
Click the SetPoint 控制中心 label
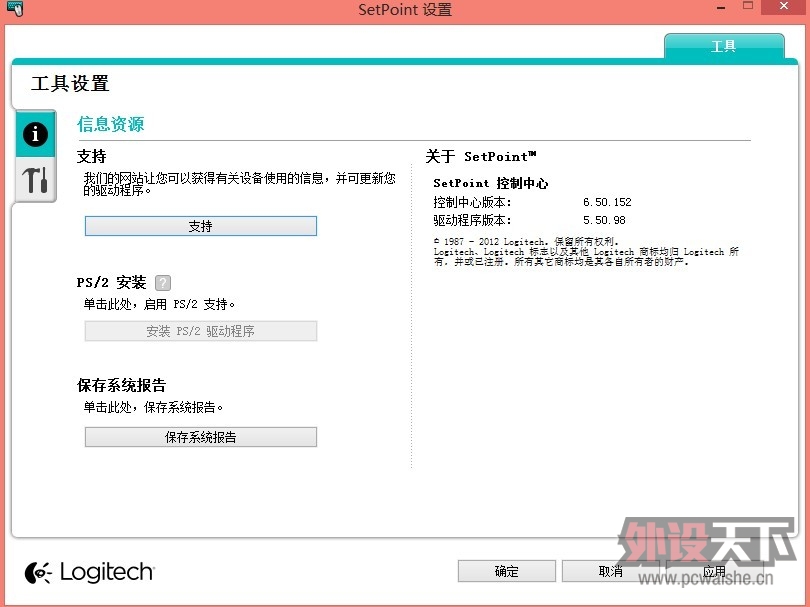click(490, 183)
